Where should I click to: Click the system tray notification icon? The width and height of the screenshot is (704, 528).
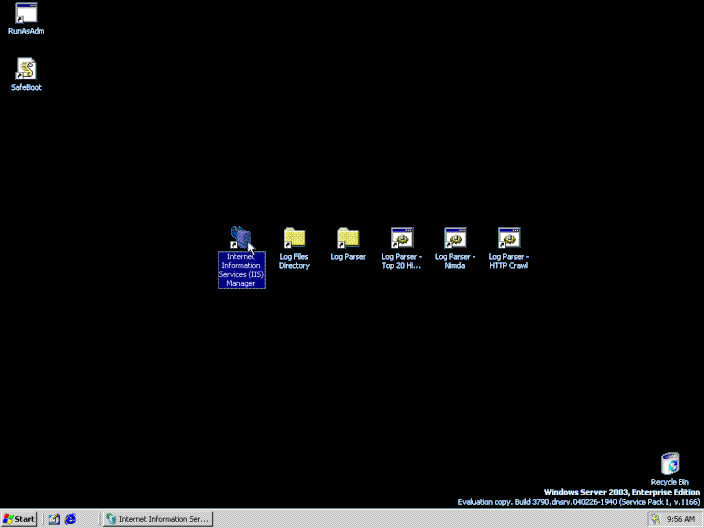[656, 519]
